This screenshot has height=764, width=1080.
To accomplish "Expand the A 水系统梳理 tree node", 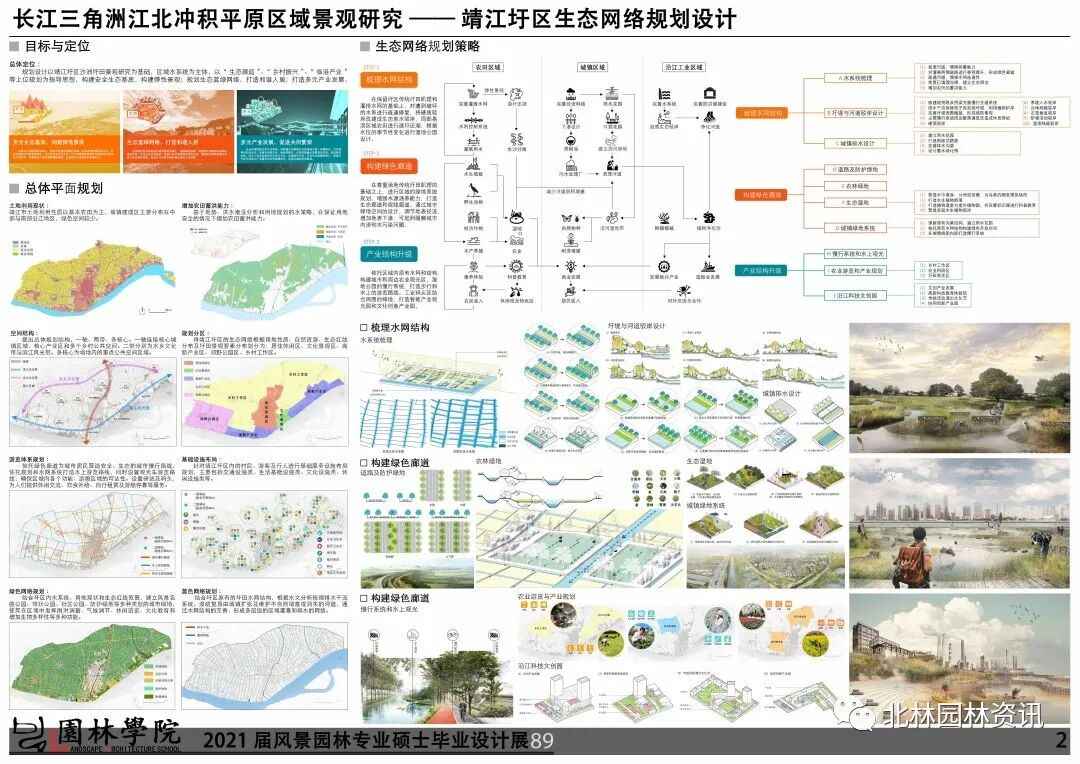I will point(855,79).
